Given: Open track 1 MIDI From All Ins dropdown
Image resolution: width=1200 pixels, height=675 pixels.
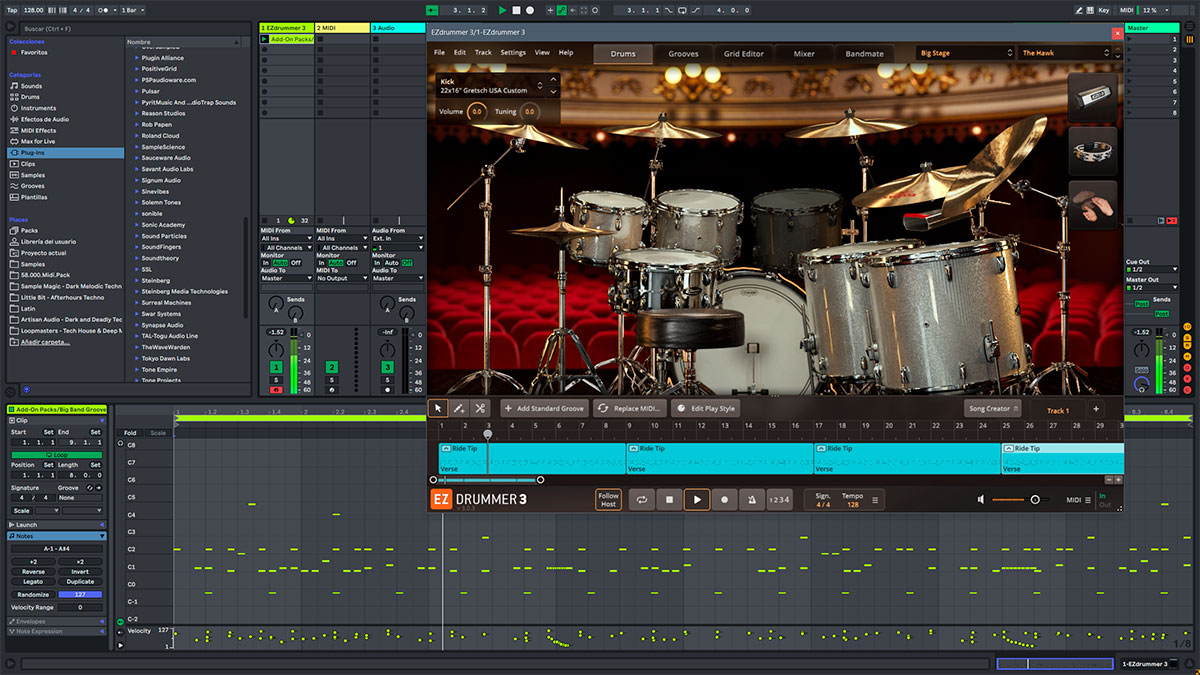Looking at the screenshot, I should tap(286, 239).
